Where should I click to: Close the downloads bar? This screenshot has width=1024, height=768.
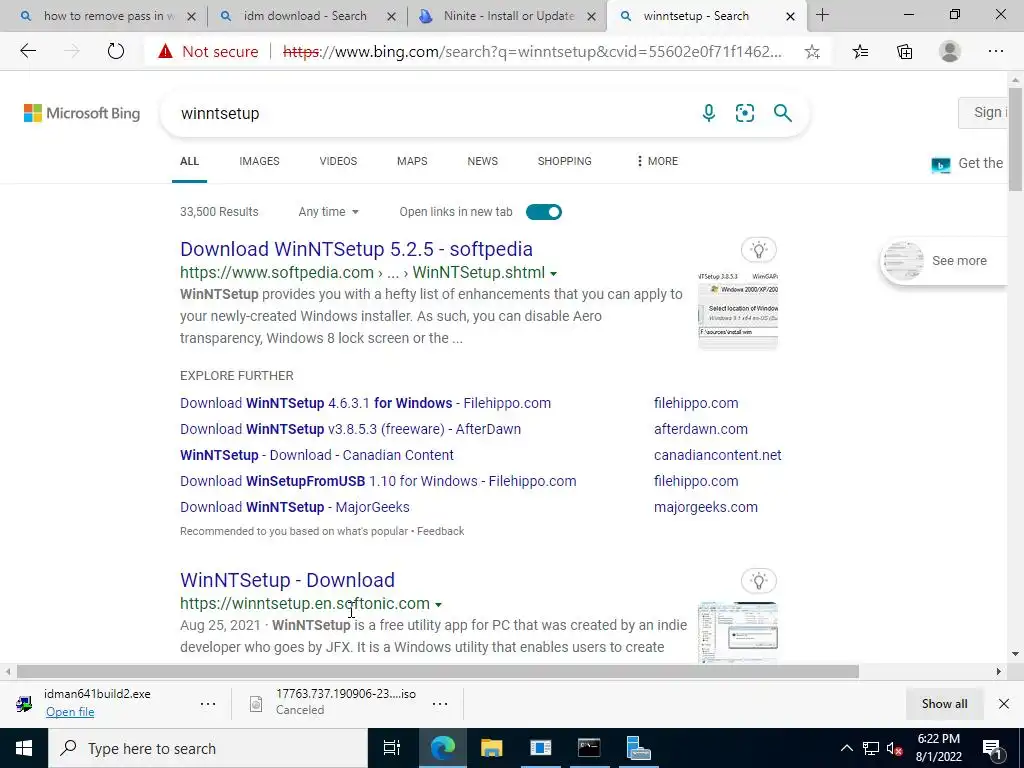[x=1004, y=703]
